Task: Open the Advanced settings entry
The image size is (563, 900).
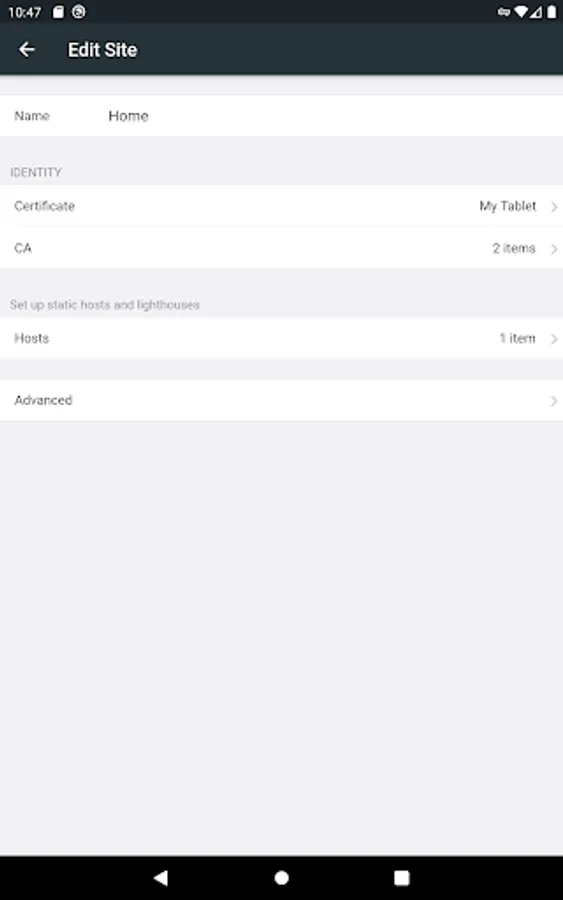Action: 281,400
